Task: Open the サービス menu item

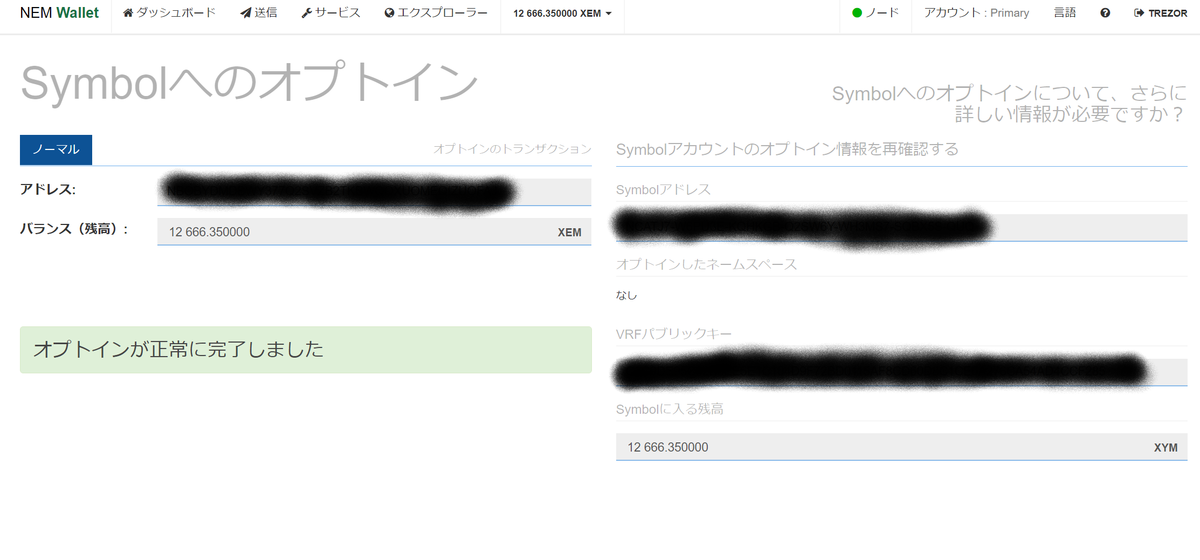Action: point(330,13)
